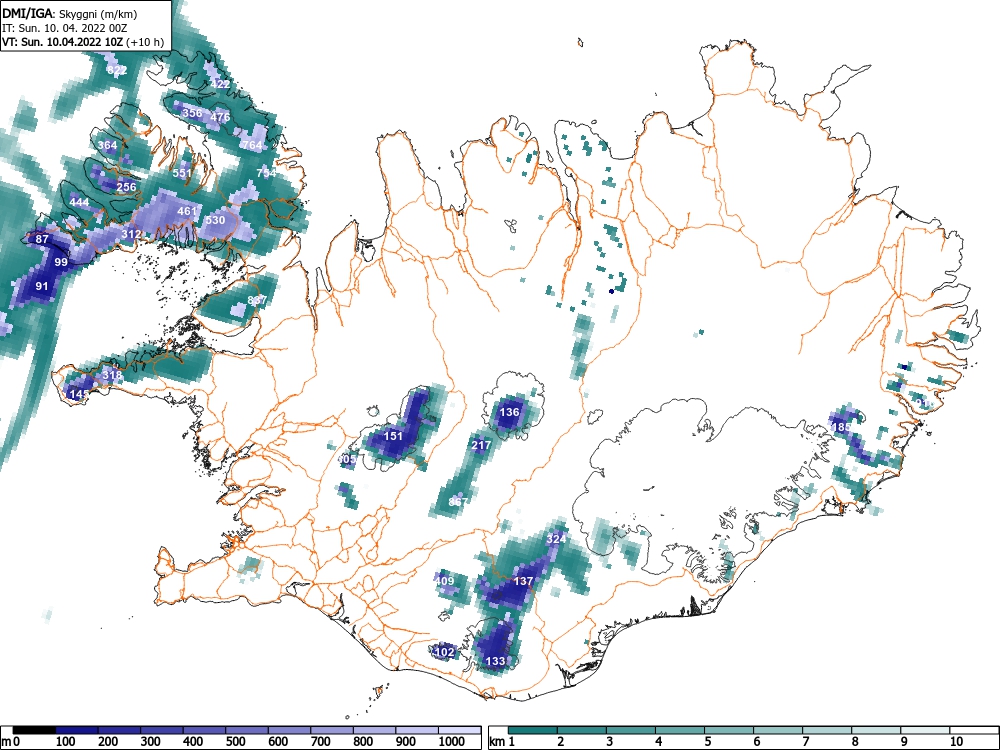Click the '300' label in the meter legend
This screenshot has width=1000, height=750.
click(151, 742)
